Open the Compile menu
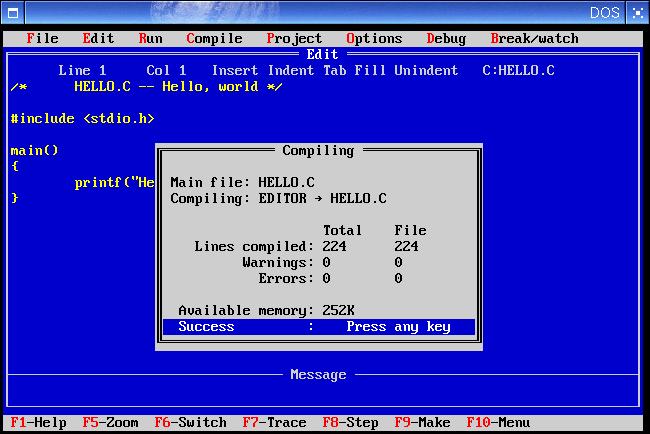The width and height of the screenshot is (650, 434). [x=214, y=39]
